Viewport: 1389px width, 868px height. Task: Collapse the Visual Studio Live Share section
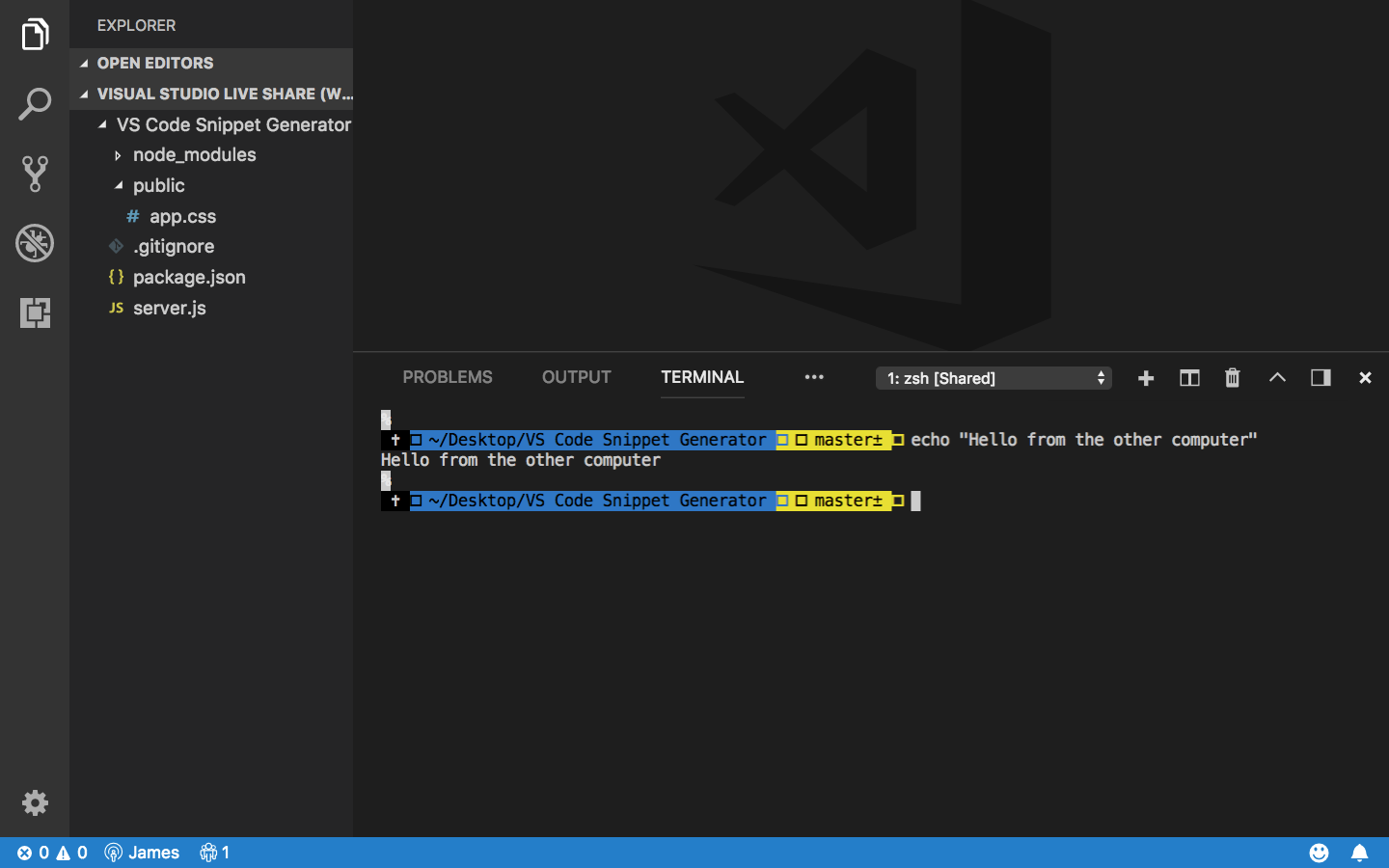pyautogui.click(x=211, y=94)
